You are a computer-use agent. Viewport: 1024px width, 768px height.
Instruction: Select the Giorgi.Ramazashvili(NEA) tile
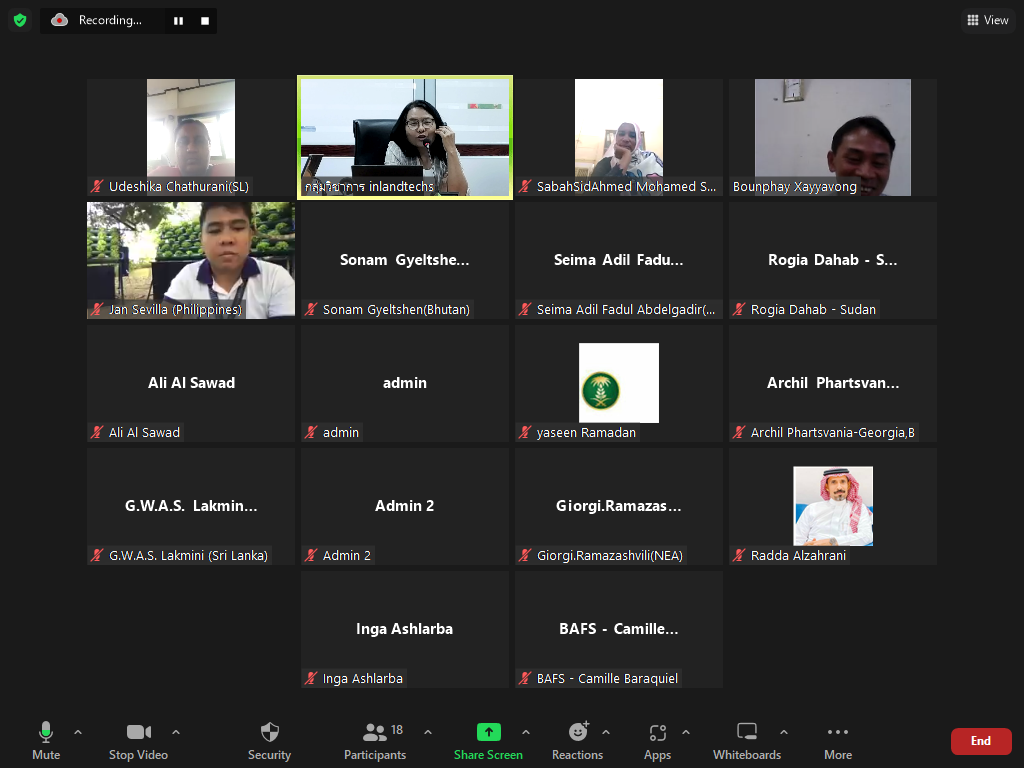click(x=619, y=506)
